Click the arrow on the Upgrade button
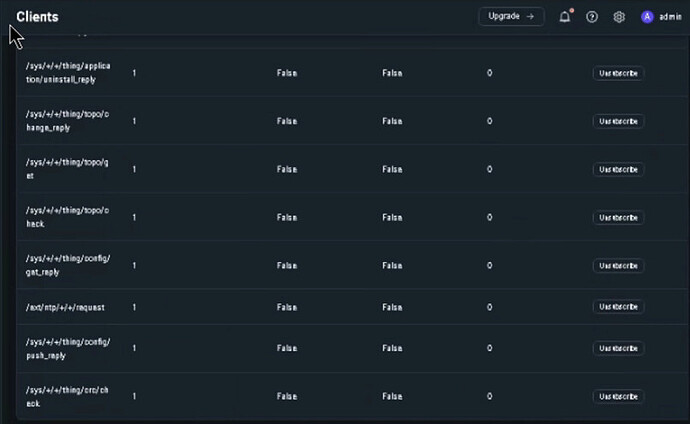Viewport: 690px width, 424px height. coord(530,16)
